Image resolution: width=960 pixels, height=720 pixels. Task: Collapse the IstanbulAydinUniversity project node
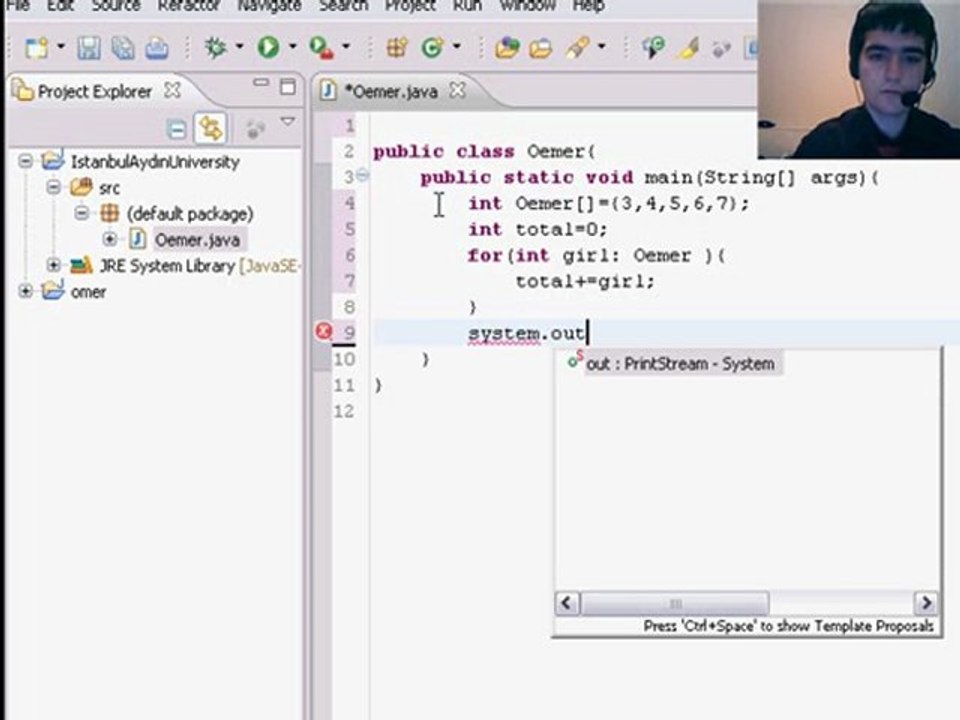[x=25, y=162]
